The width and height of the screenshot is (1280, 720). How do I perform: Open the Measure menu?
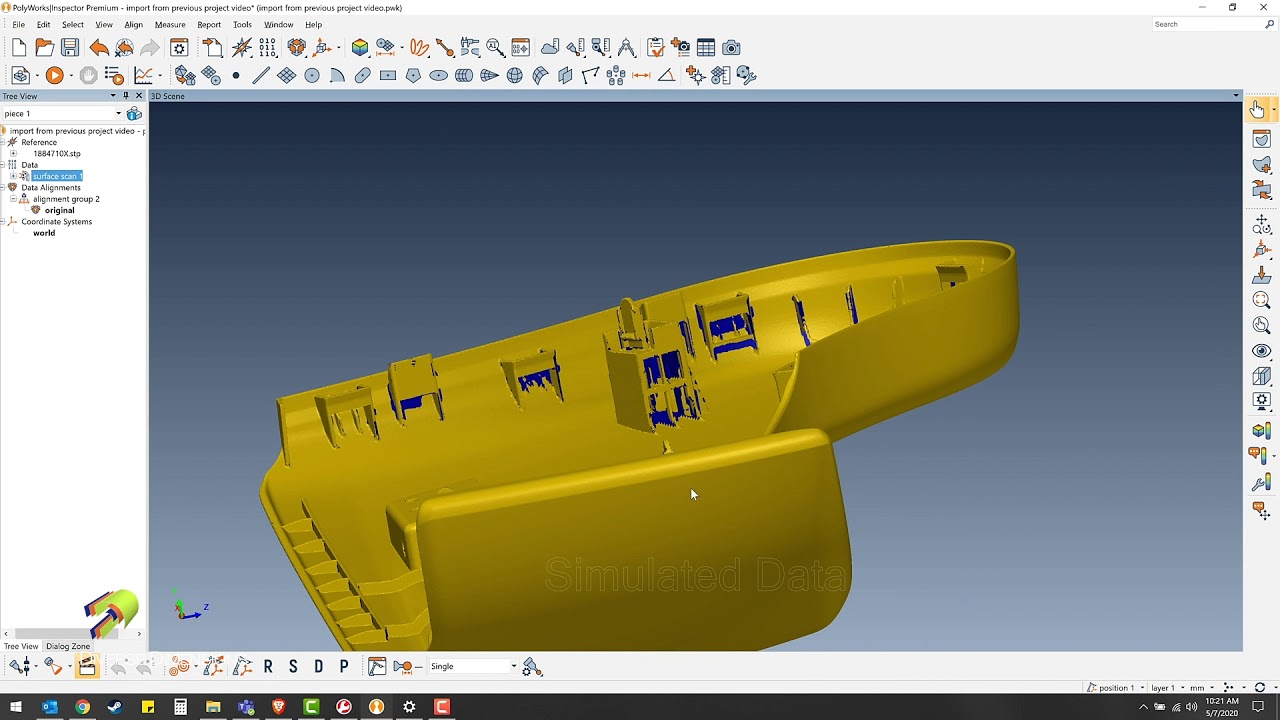(x=170, y=24)
